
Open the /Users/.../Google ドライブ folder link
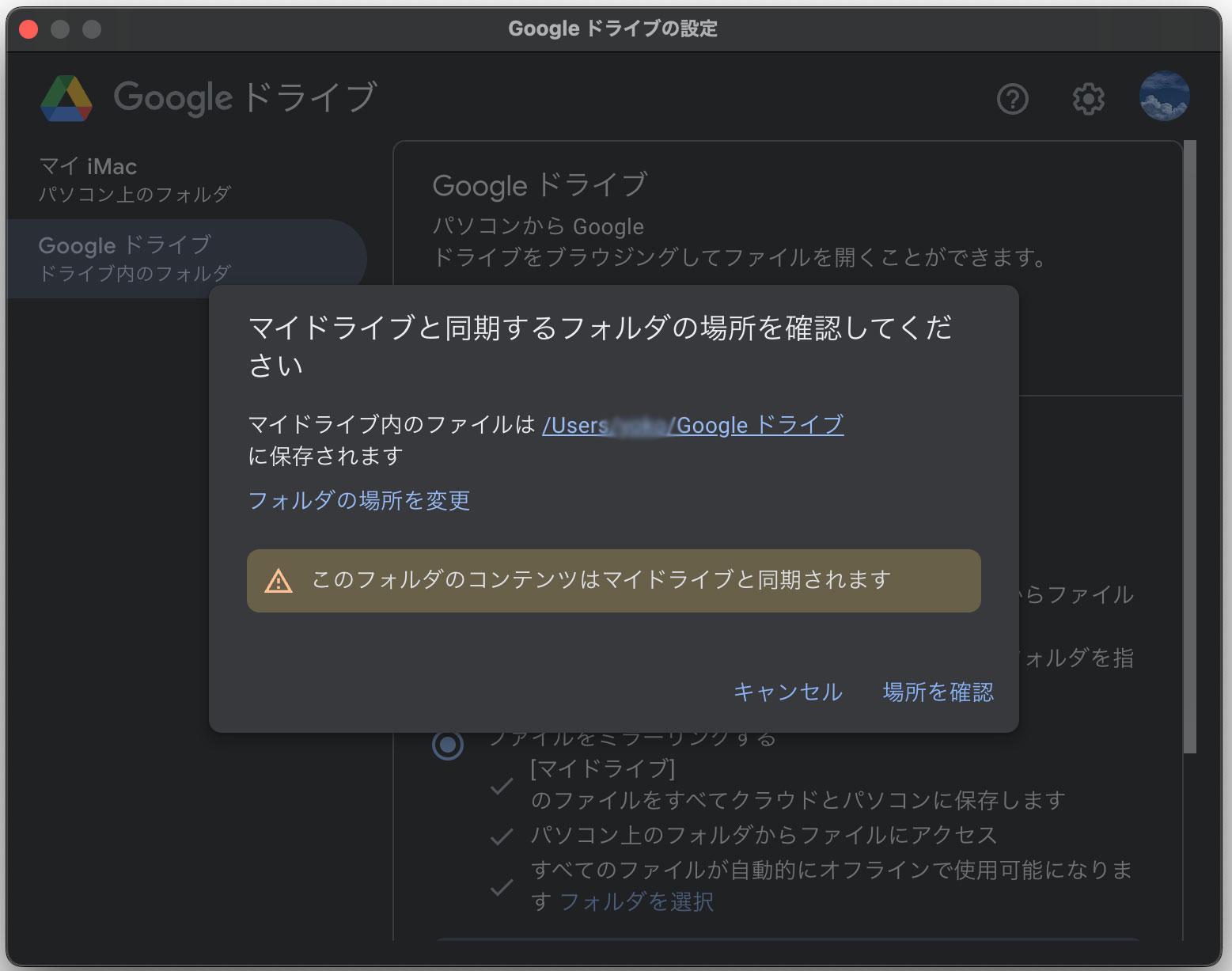692,425
